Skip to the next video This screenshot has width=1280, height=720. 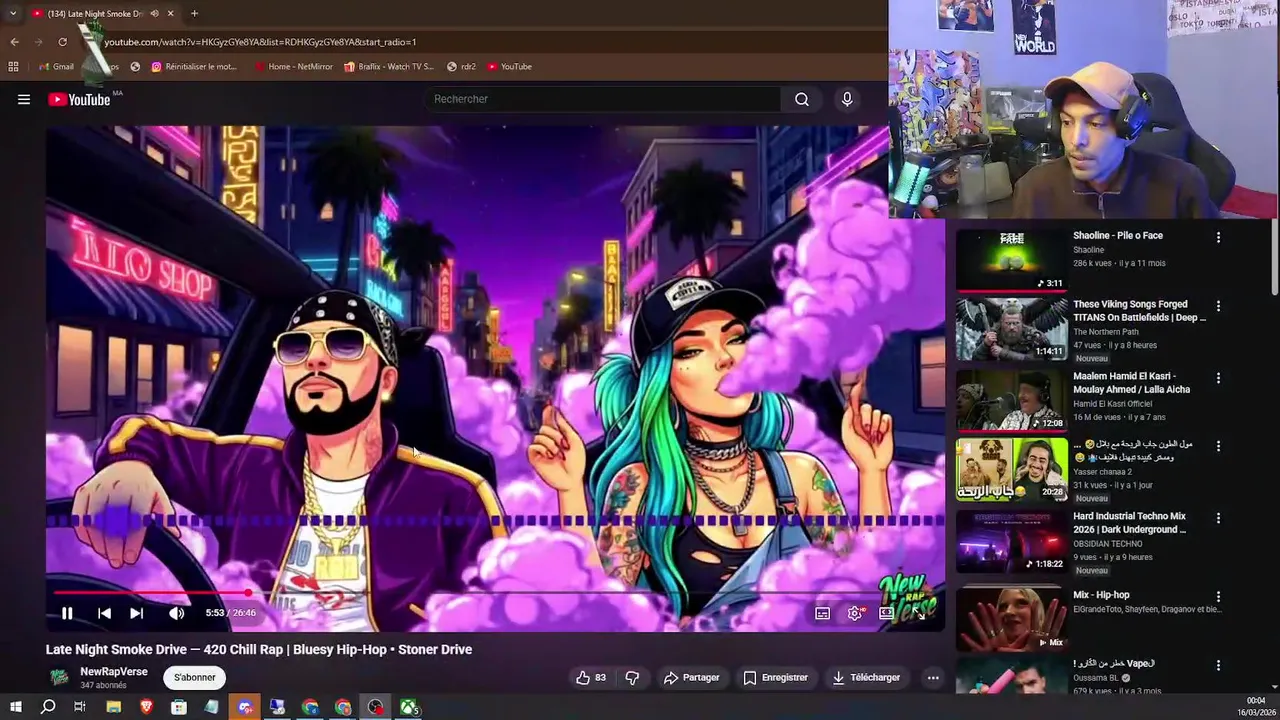tap(137, 613)
